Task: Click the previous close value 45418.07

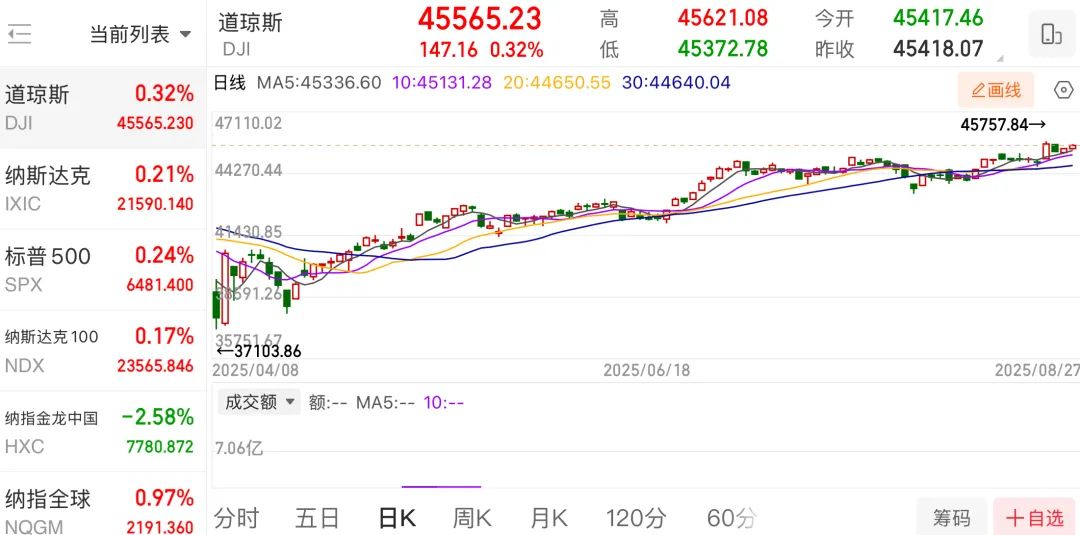Action: (938, 48)
